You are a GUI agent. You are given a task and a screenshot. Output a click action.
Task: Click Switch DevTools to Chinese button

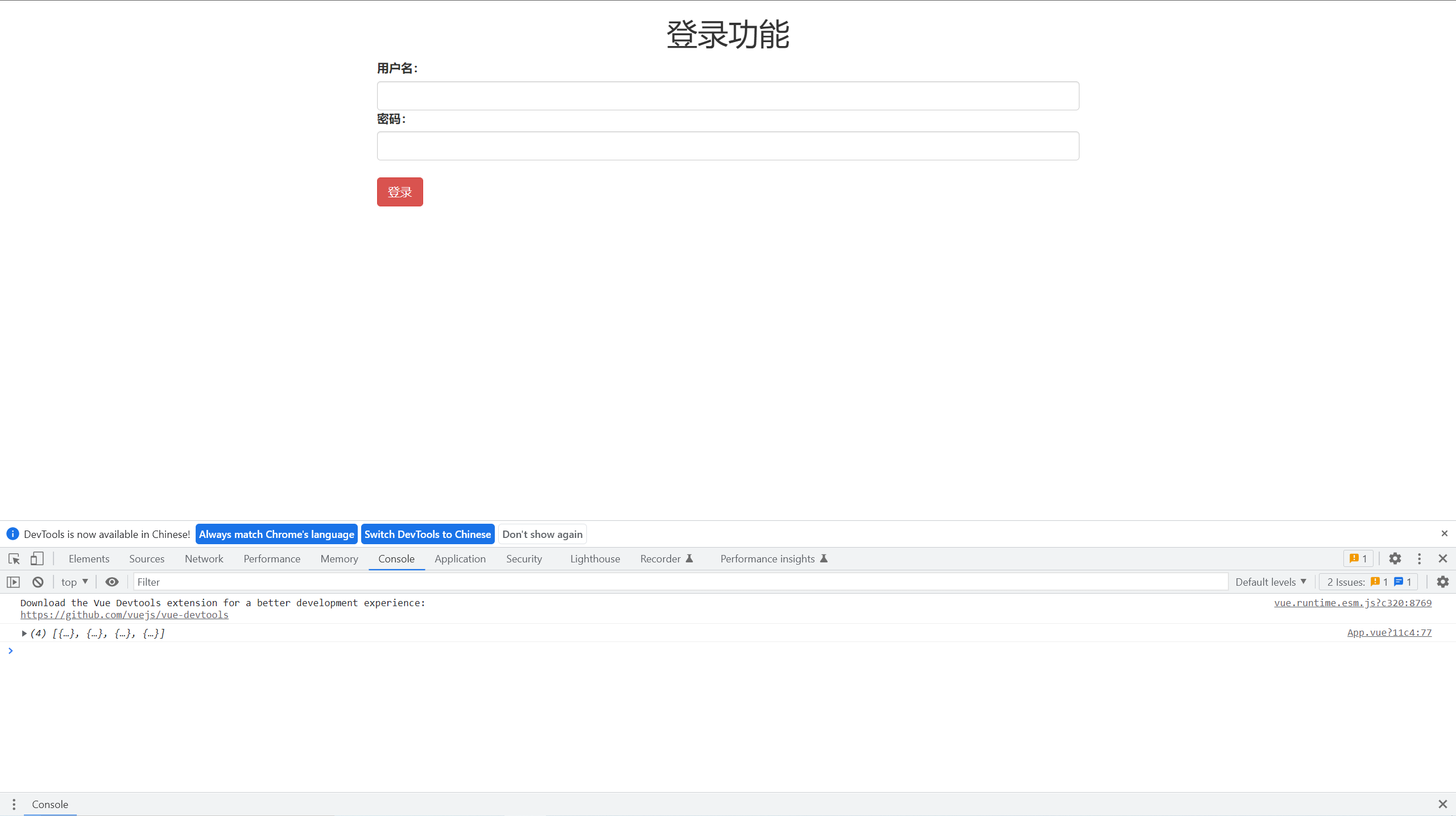tap(427, 534)
